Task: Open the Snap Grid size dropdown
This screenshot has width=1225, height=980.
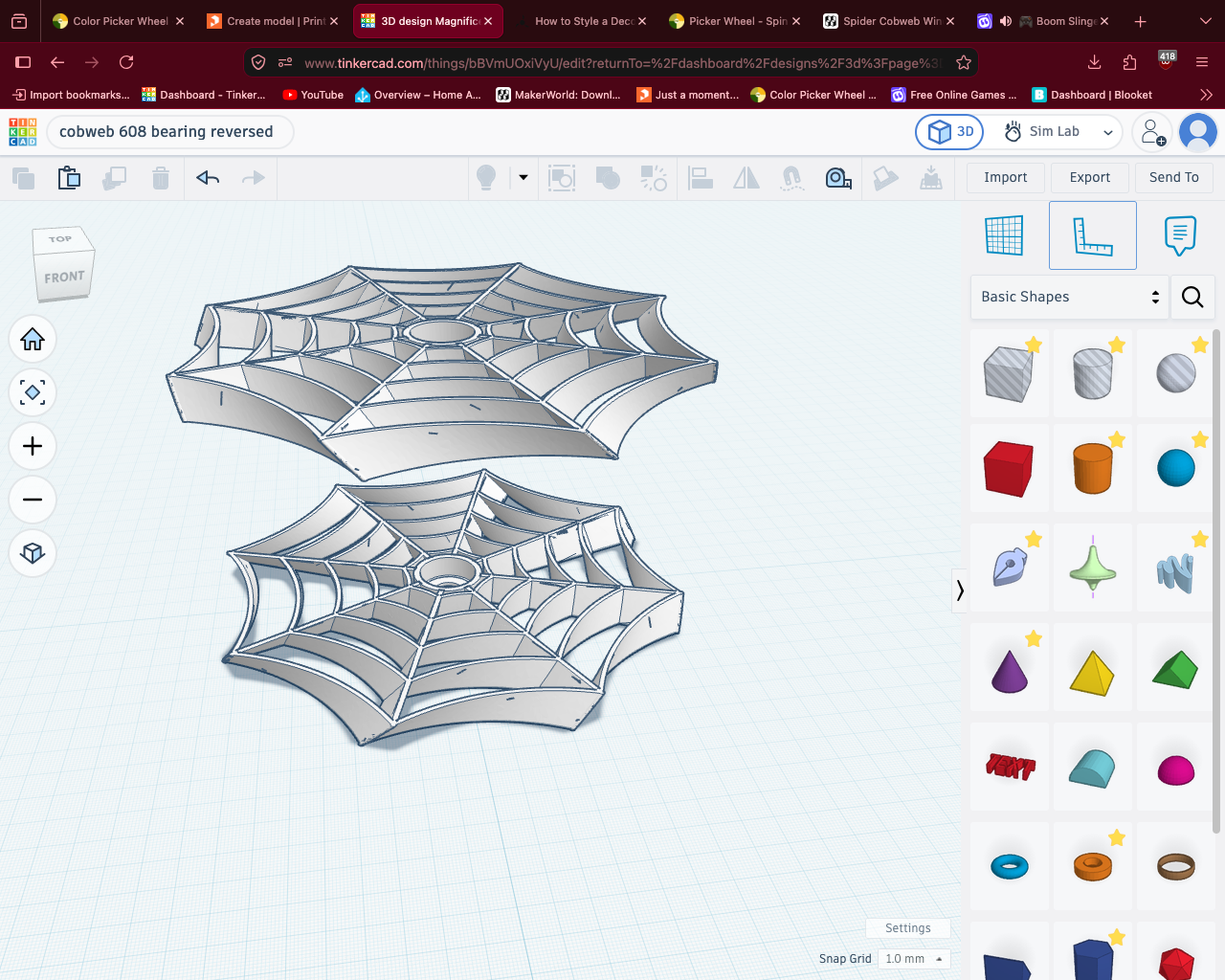Action: tap(914, 959)
